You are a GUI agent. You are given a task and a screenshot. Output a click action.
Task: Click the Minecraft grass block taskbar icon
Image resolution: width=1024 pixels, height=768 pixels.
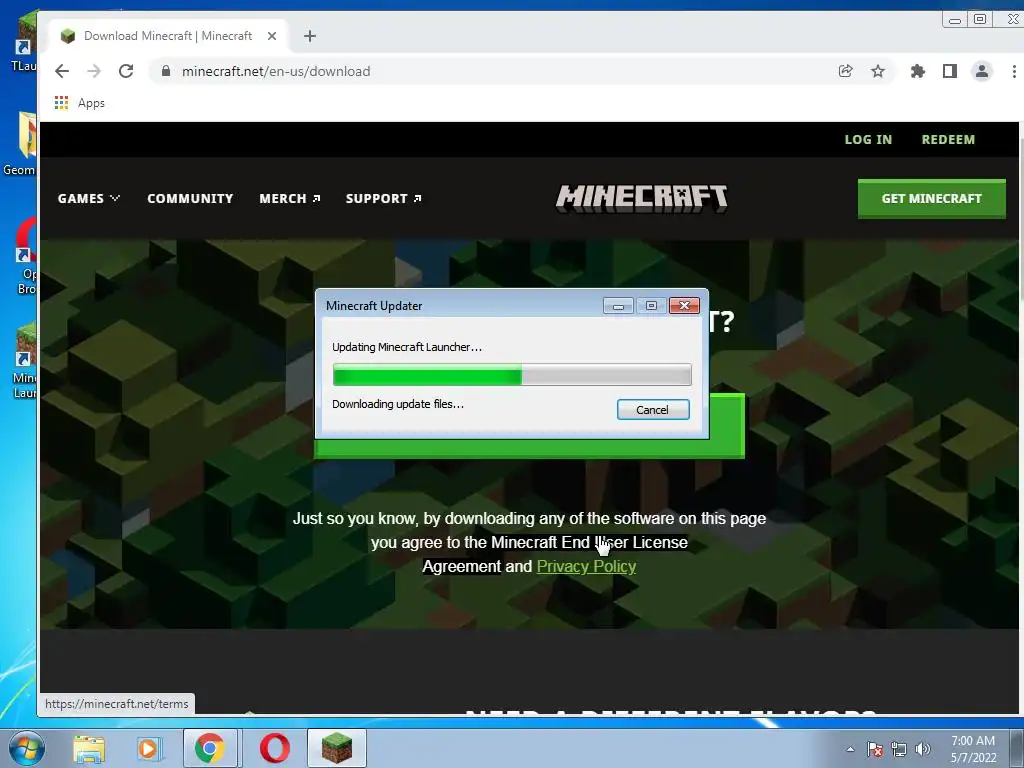click(x=337, y=748)
